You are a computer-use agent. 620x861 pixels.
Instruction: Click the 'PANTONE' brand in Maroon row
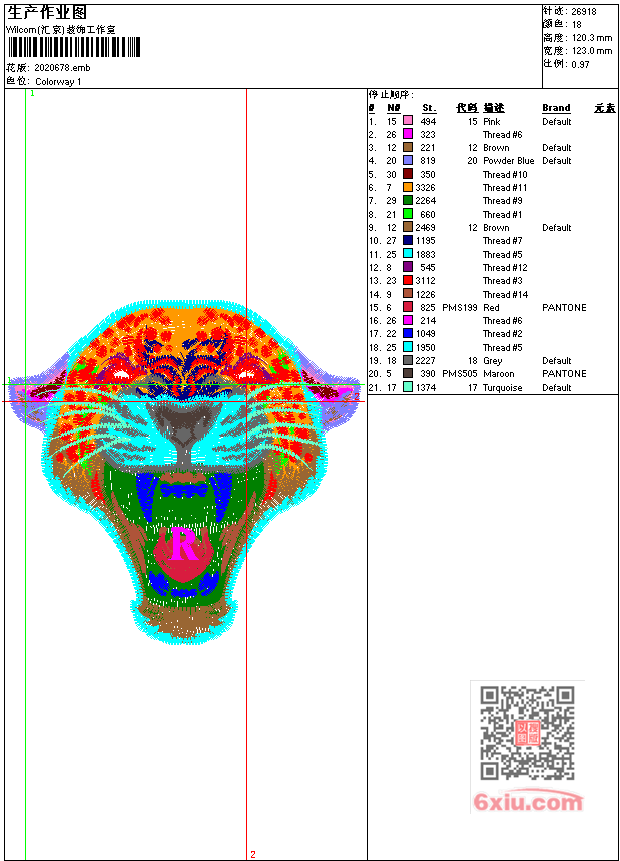(x=564, y=373)
